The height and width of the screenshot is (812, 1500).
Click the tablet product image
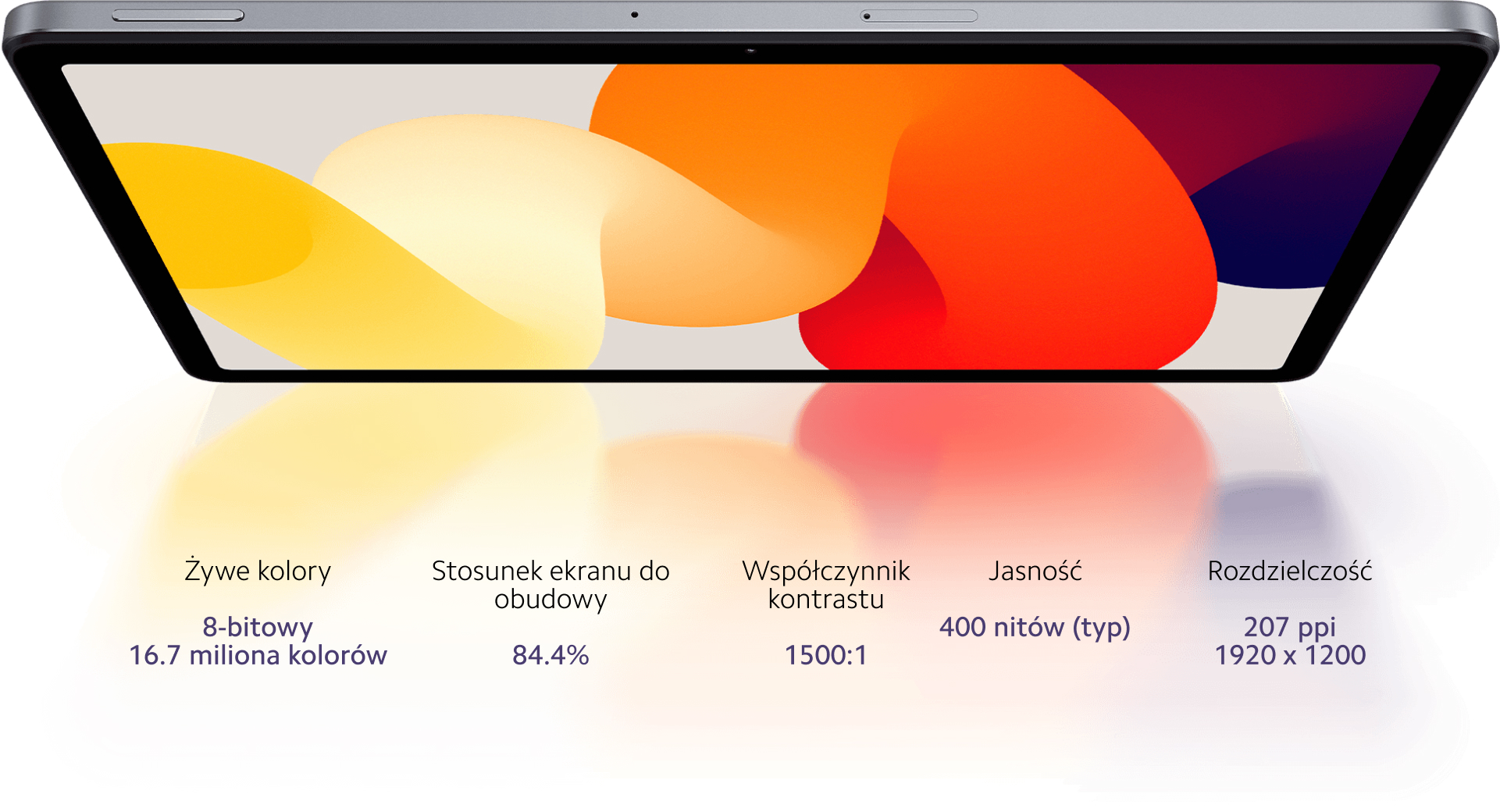point(750,192)
